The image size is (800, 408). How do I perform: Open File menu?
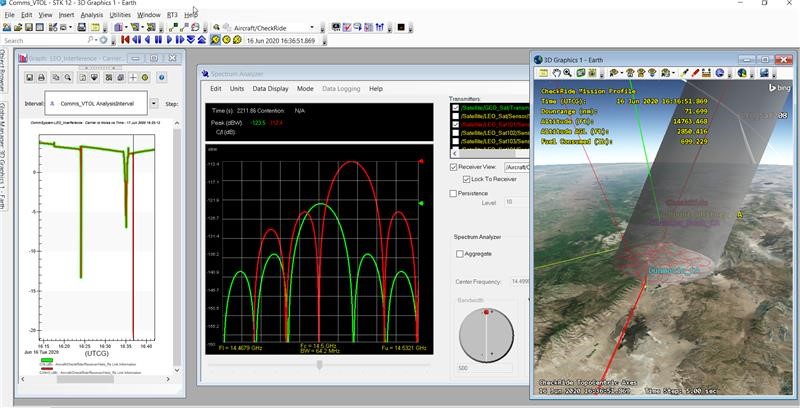point(9,15)
